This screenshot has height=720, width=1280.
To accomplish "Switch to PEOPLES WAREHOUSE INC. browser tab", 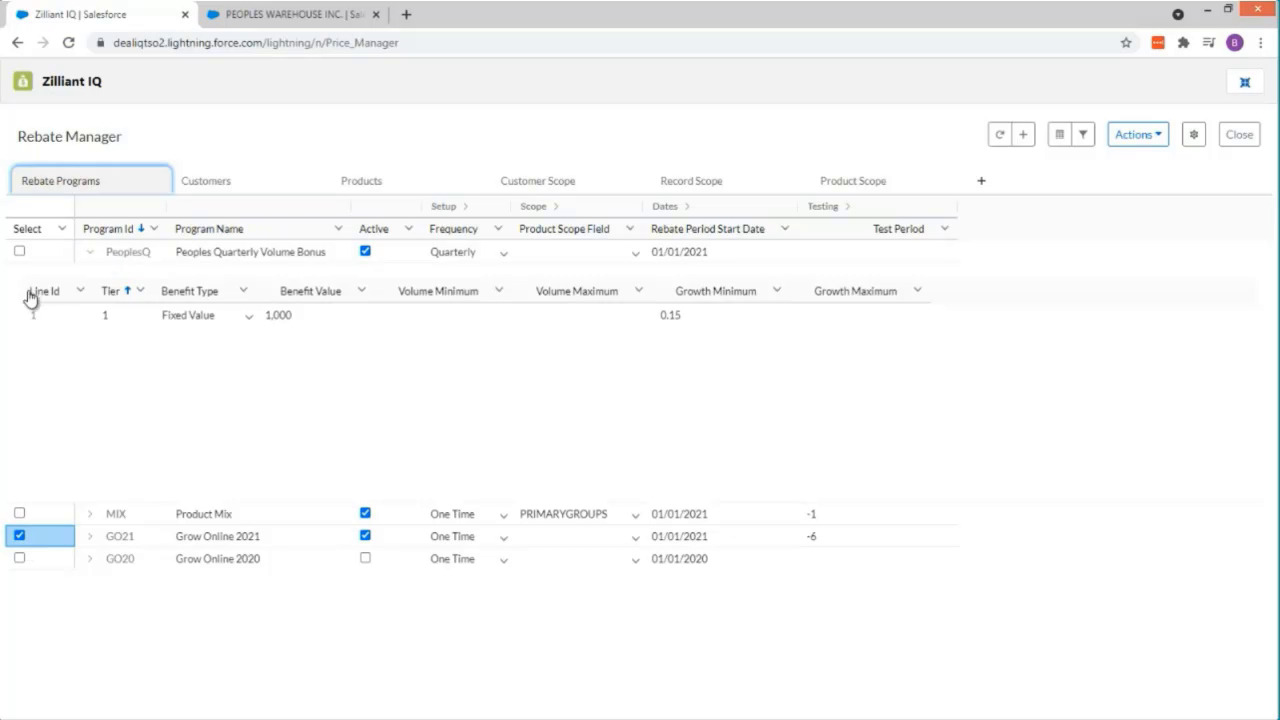I will [x=294, y=15].
